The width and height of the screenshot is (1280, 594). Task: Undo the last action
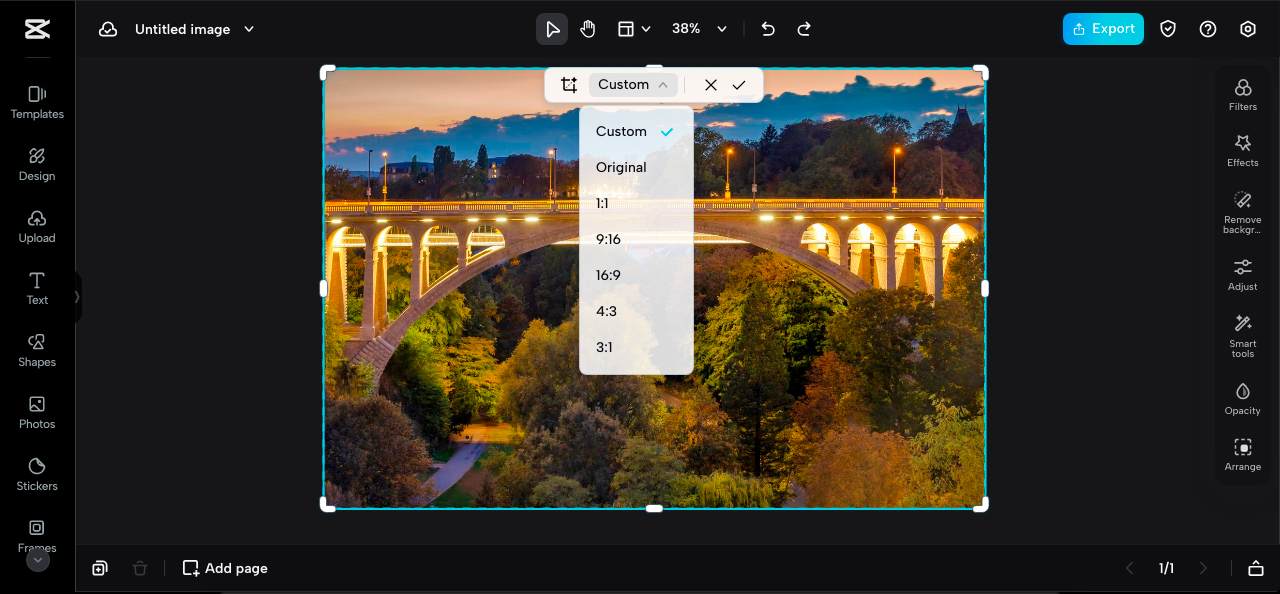[x=768, y=29]
